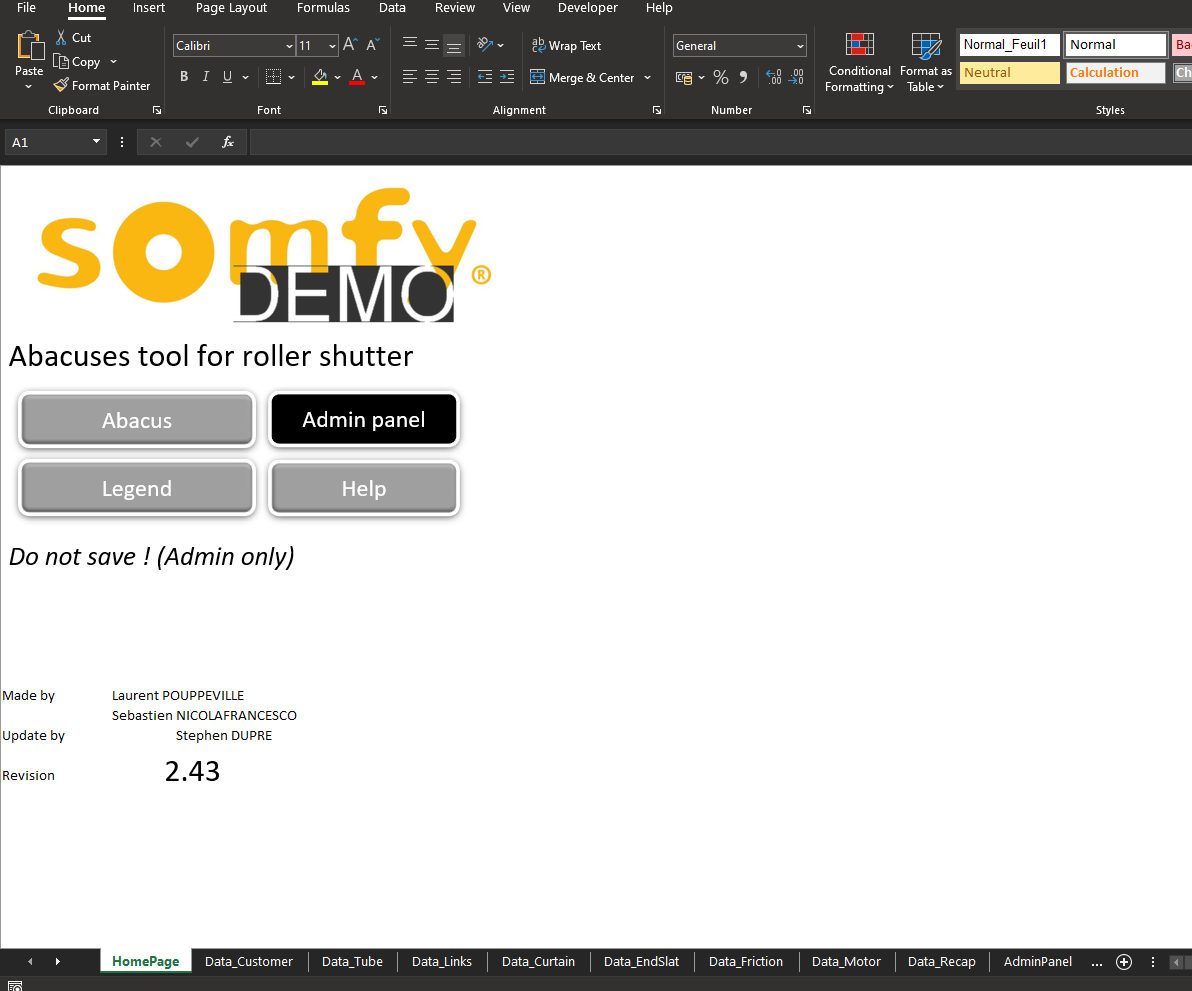
Task: Show more sheets via the ellipsis
Action: [1096, 962]
